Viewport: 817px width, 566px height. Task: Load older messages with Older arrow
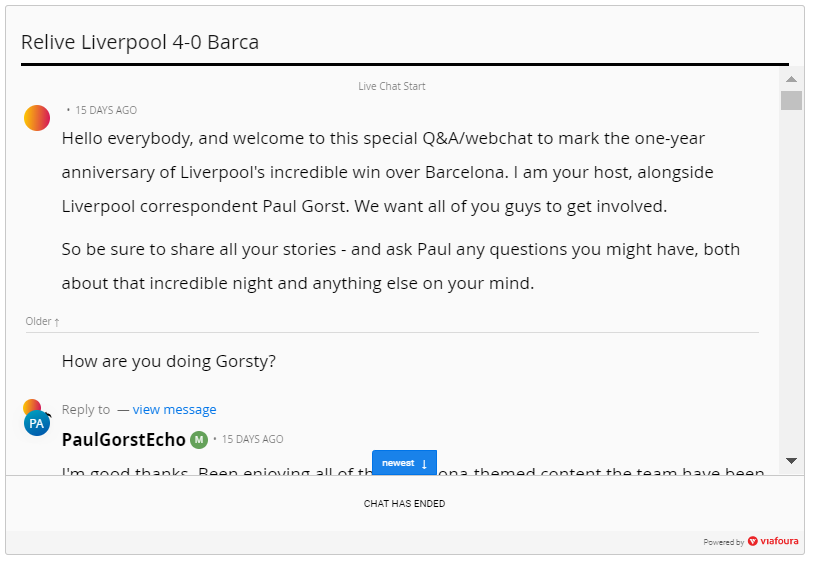point(43,322)
